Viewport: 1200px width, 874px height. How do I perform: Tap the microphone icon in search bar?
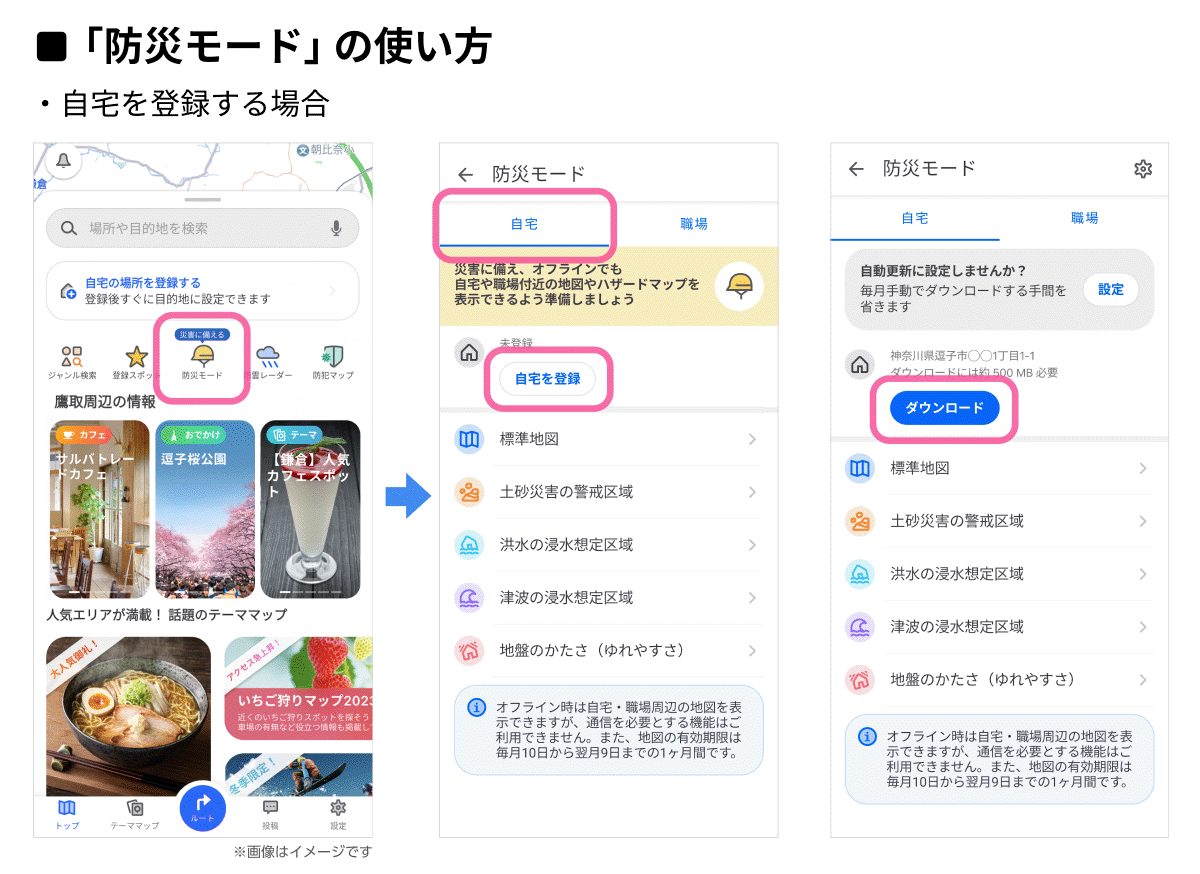pyautogui.click(x=336, y=229)
